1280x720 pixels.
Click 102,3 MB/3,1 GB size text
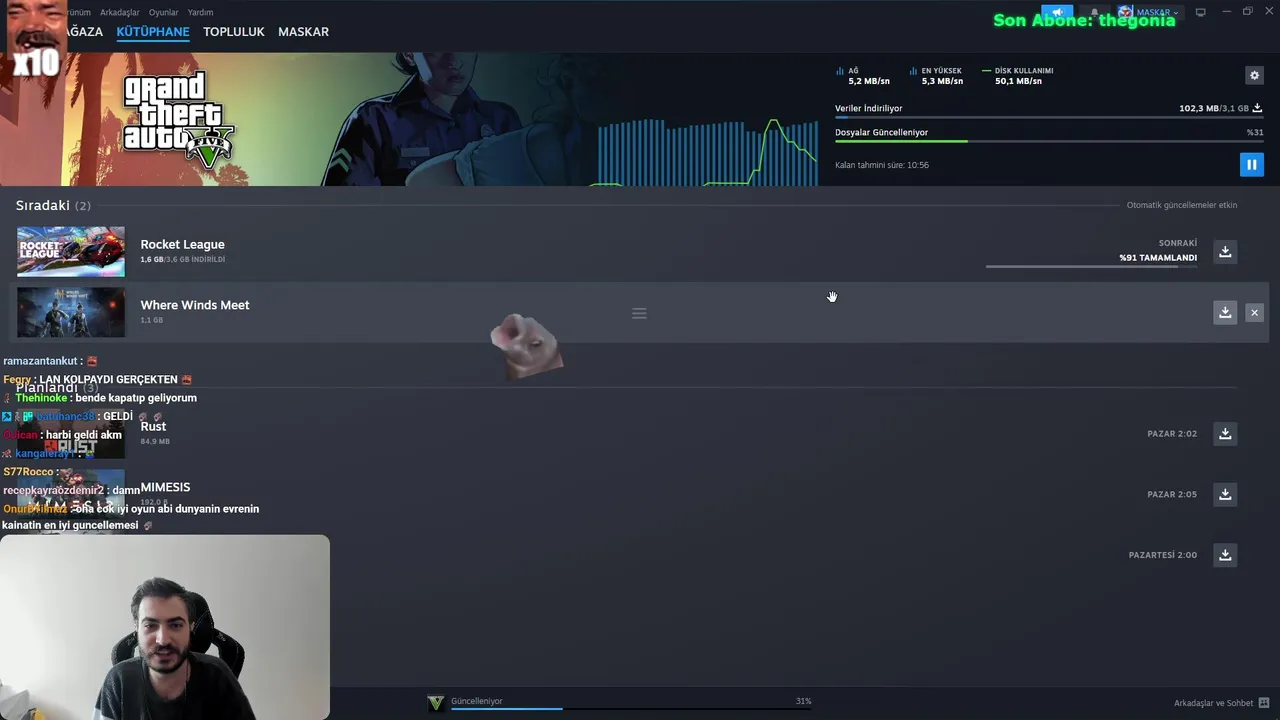click(x=1214, y=108)
